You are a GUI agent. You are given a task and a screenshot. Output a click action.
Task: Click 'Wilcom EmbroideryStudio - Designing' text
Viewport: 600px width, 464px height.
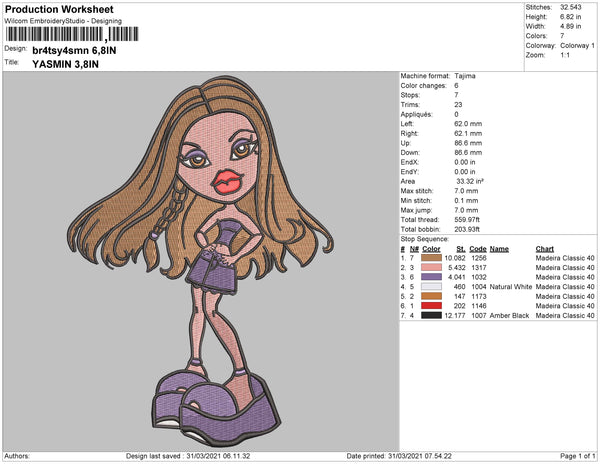[x=63, y=21]
